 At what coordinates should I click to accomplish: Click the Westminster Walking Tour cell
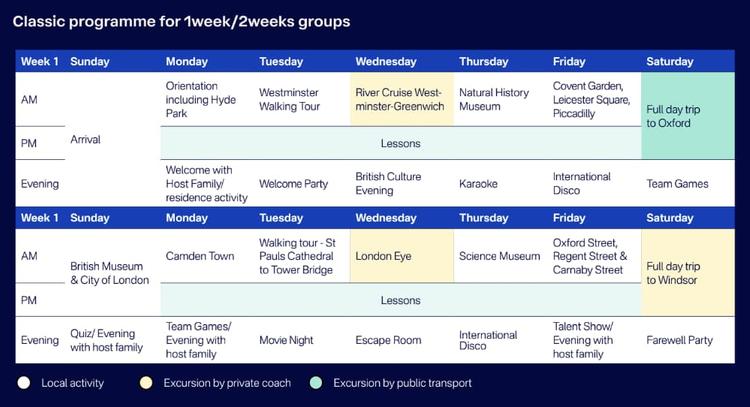tap(291, 99)
